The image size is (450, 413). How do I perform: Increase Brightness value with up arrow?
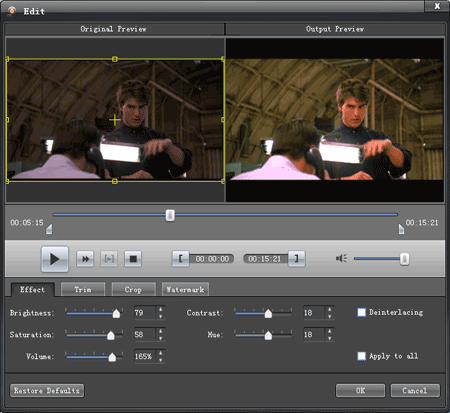coord(161,309)
